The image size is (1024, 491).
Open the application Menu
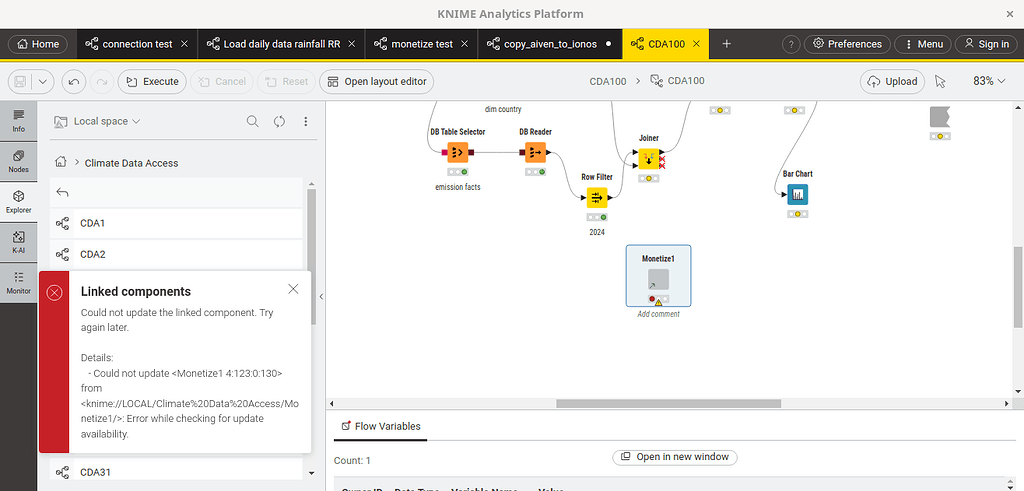coord(923,44)
